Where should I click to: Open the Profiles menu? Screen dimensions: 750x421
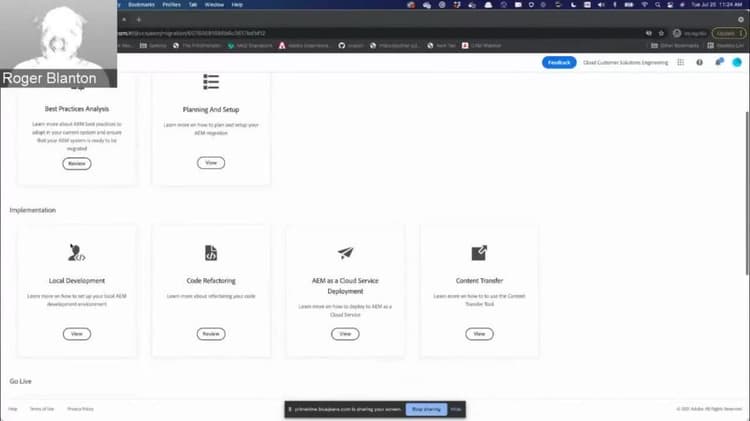171,5
